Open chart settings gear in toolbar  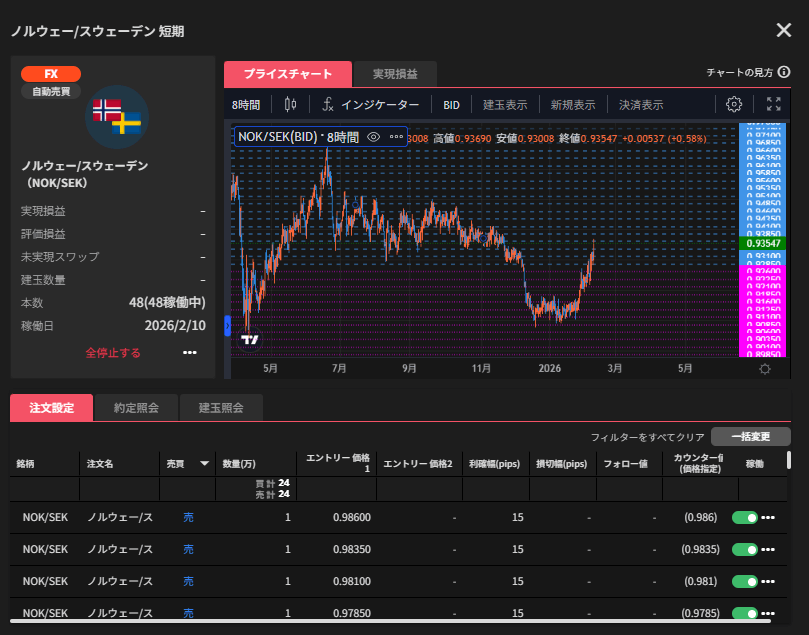point(734,104)
